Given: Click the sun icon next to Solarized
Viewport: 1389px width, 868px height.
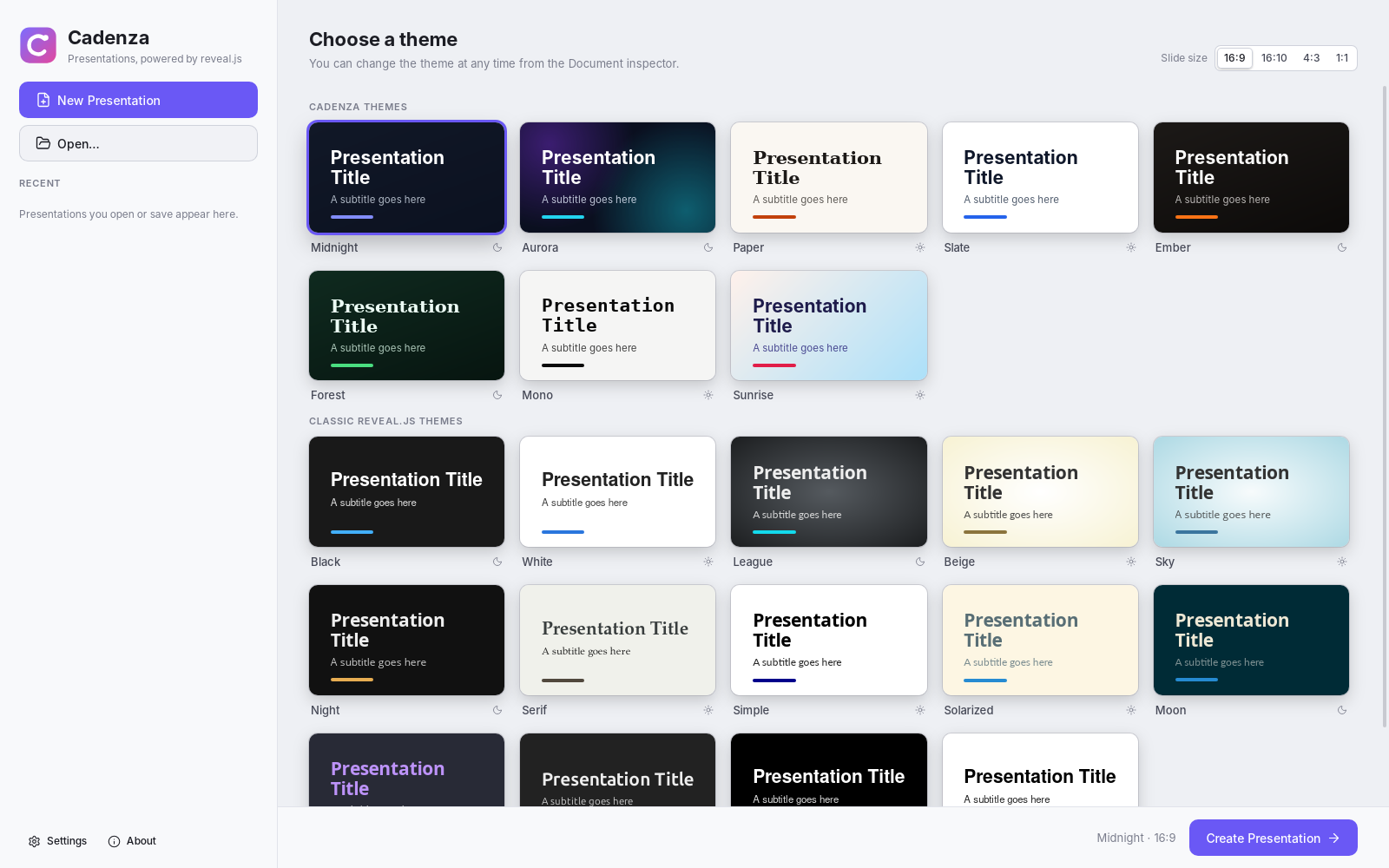Looking at the screenshot, I should tap(1131, 710).
